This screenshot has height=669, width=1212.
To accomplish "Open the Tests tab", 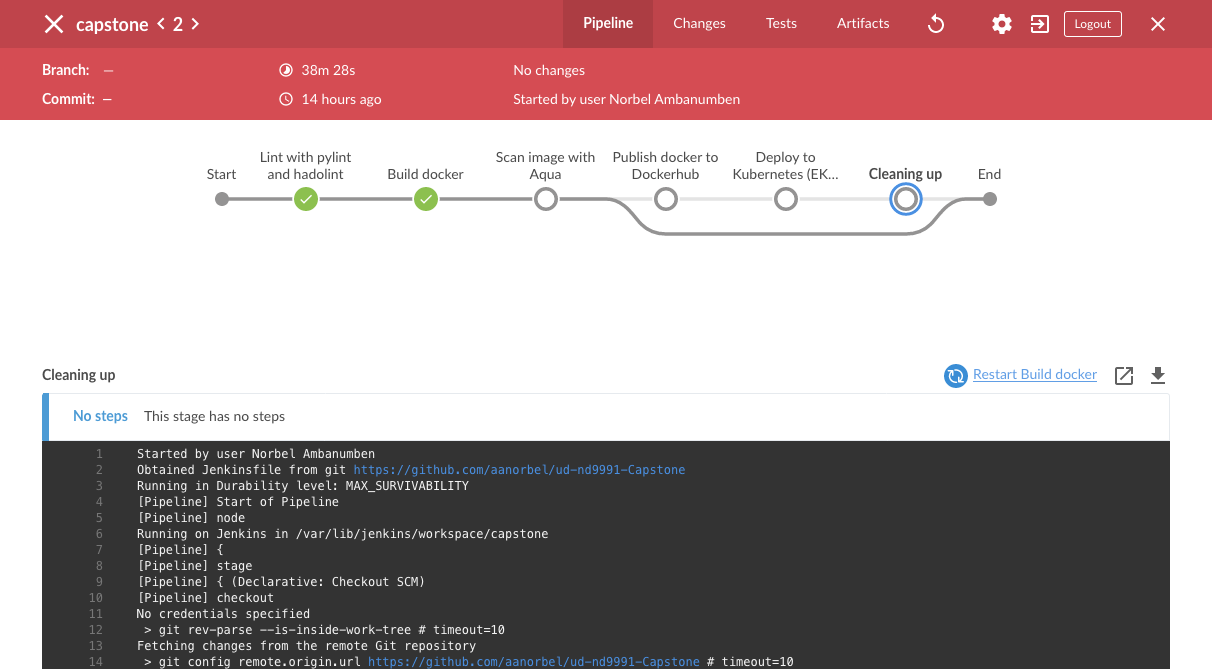I will pyautogui.click(x=781, y=24).
